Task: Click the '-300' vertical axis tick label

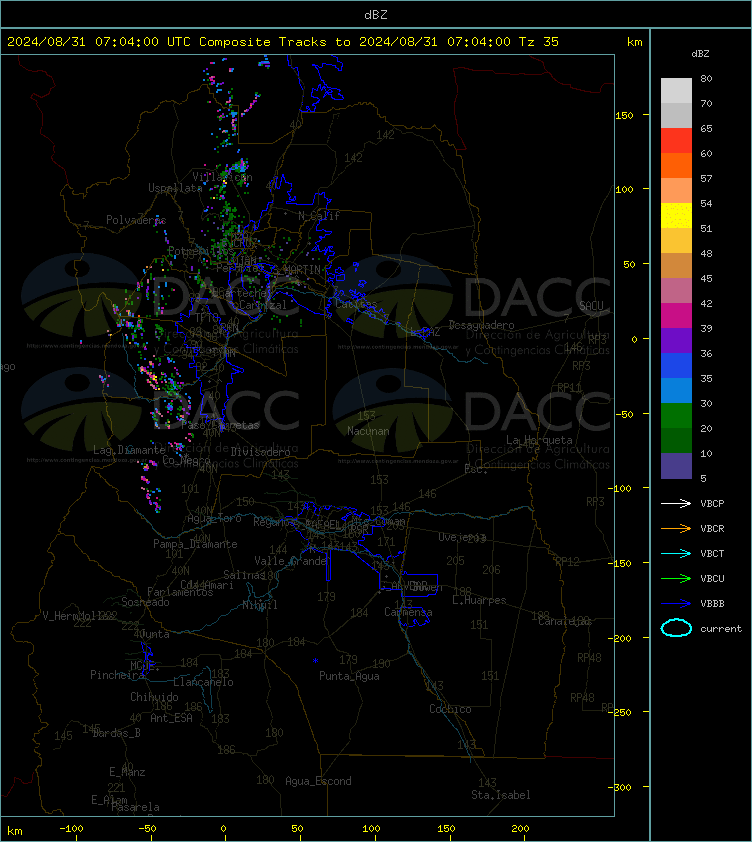Action: pyautogui.click(x=620, y=787)
